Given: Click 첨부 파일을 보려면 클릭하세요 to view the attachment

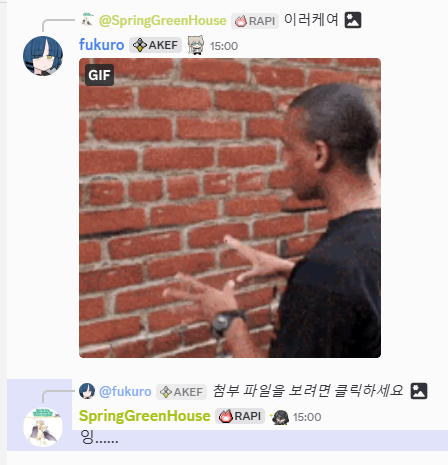Looking at the screenshot, I should (308, 391).
